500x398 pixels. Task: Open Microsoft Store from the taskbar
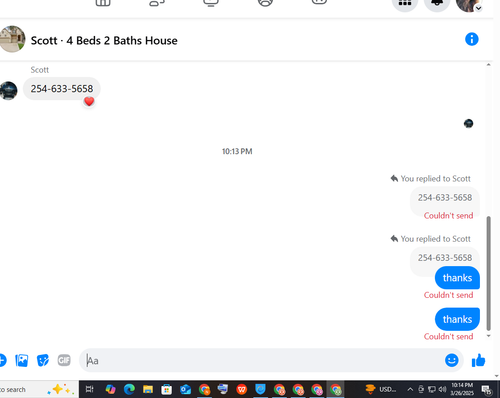tap(167, 389)
